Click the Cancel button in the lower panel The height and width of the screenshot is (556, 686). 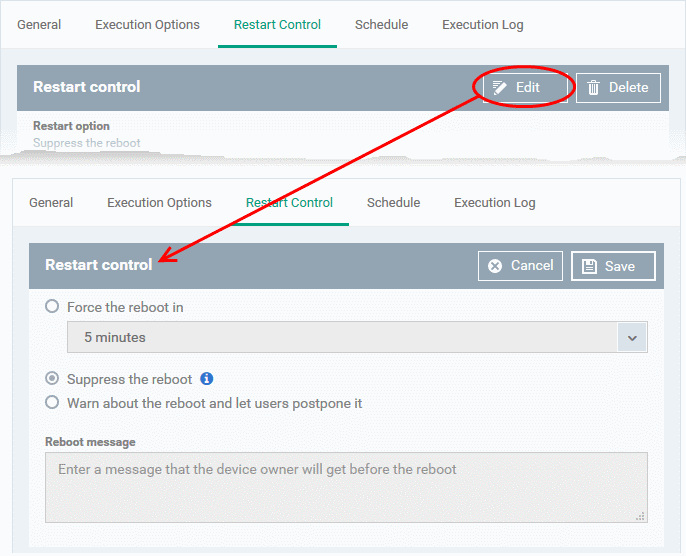[520, 266]
